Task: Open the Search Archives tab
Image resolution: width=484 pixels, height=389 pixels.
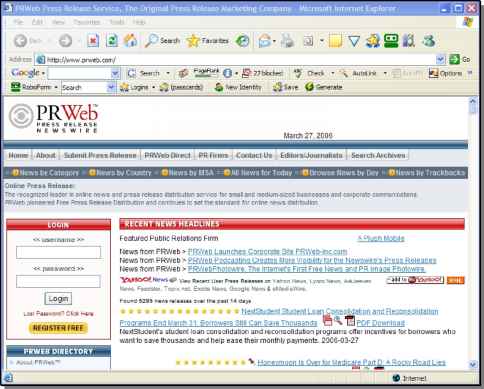Action: pos(378,155)
